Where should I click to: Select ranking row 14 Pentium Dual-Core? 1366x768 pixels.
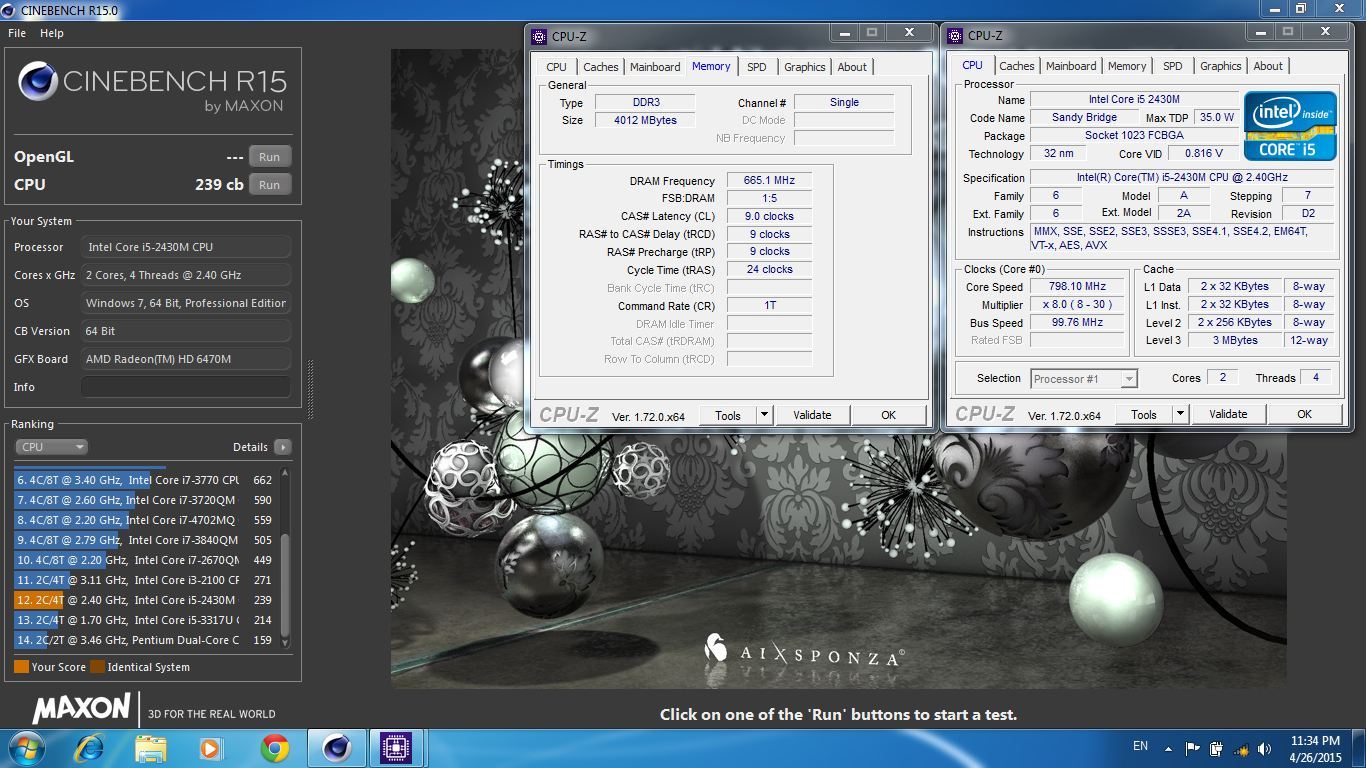click(x=145, y=640)
